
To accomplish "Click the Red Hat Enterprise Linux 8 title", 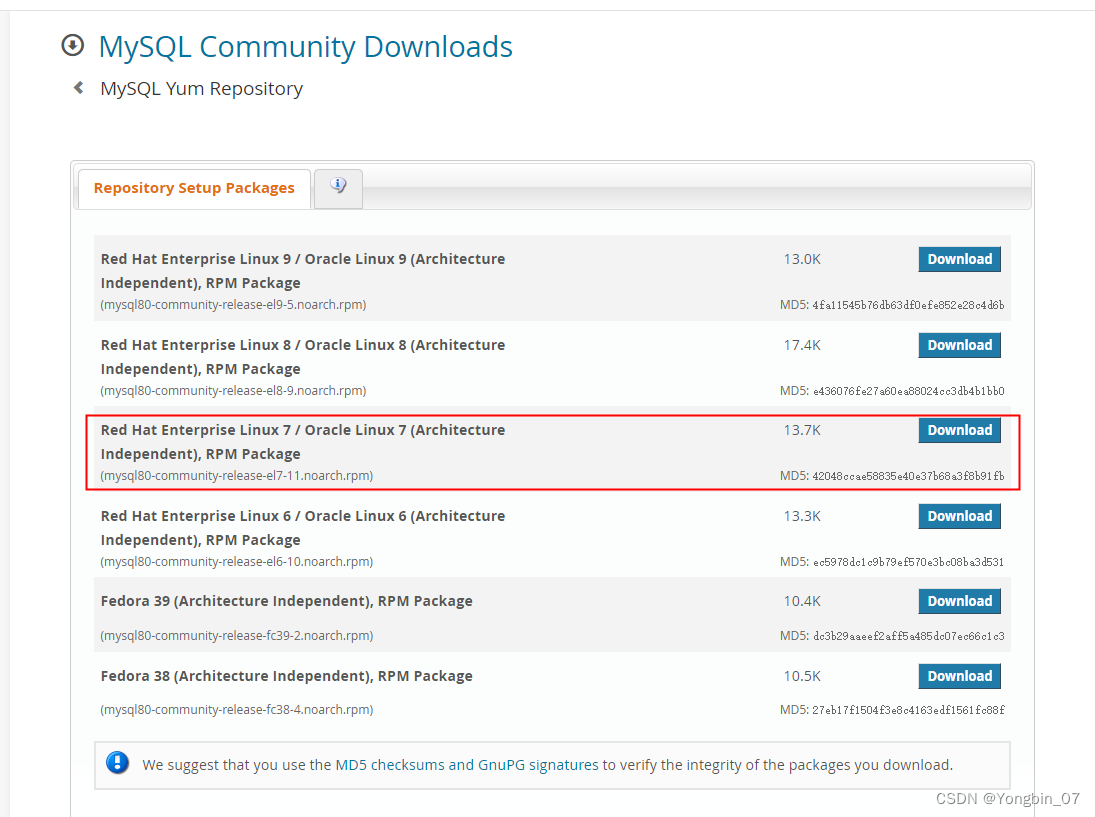I will pos(302,357).
